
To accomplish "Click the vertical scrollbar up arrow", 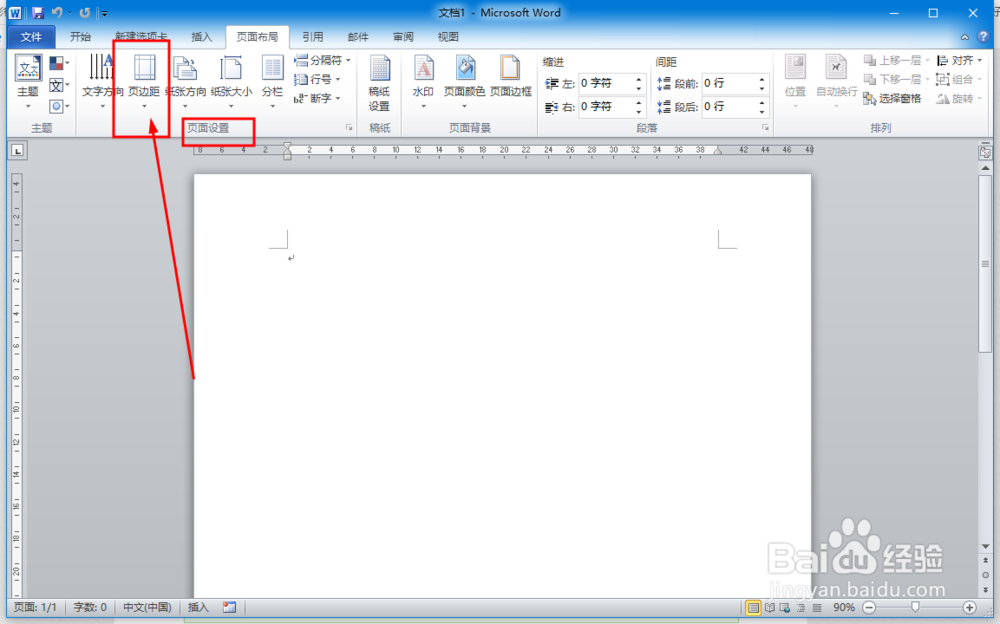I will [x=985, y=168].
